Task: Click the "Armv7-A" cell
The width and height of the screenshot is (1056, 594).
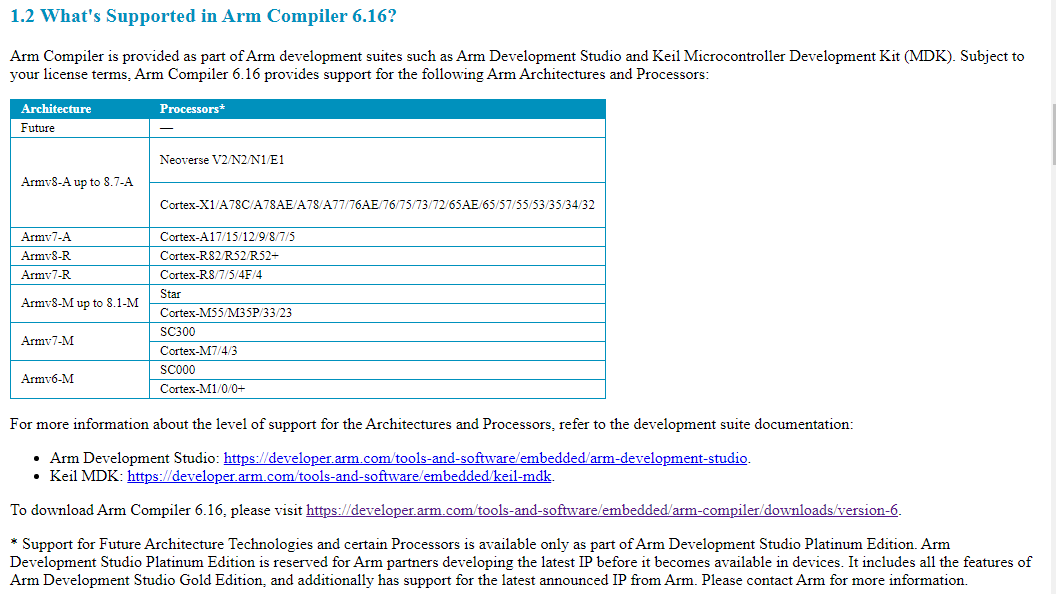Action: point(79,237)
